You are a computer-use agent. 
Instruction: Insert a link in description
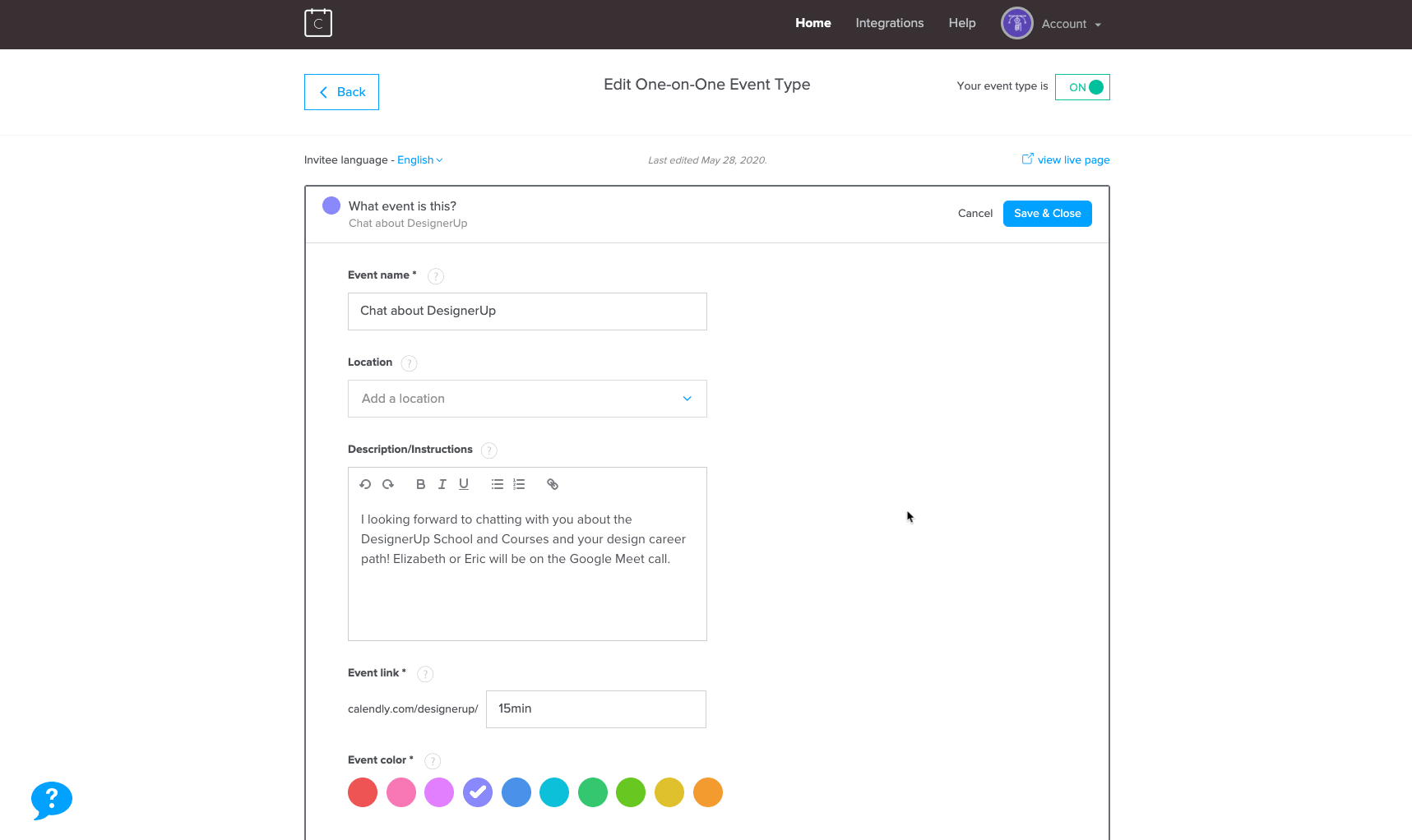pyautogui.click(x=553, y=484)
